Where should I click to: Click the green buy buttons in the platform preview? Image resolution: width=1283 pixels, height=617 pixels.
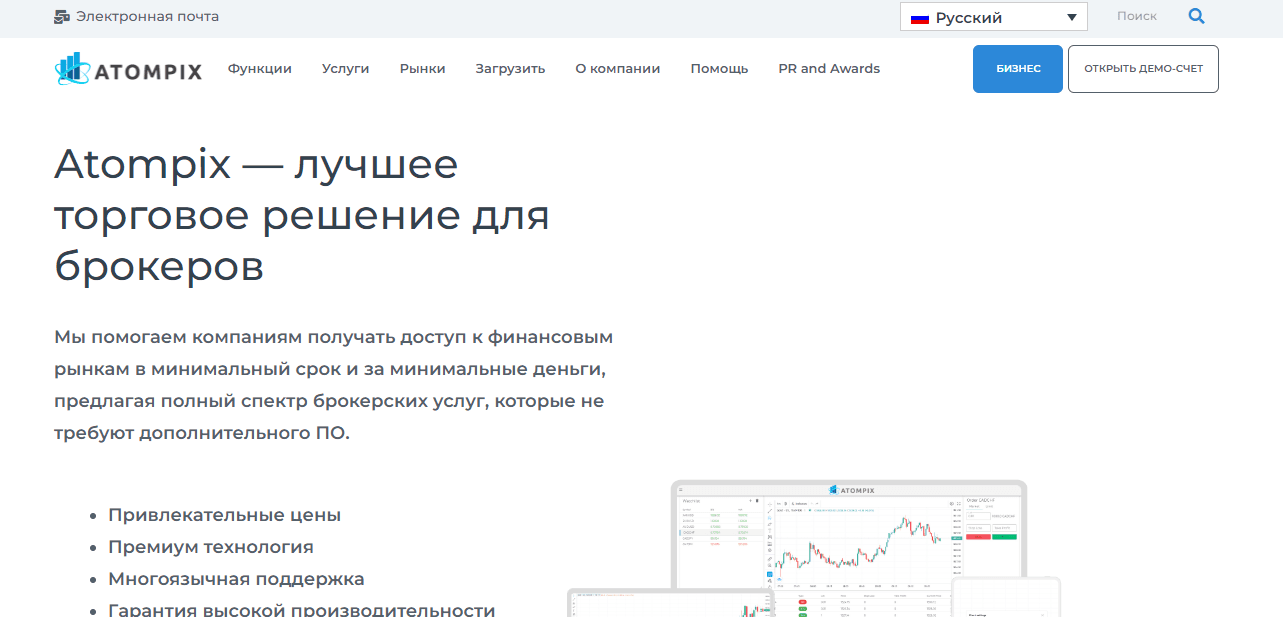click(1006, 536)
